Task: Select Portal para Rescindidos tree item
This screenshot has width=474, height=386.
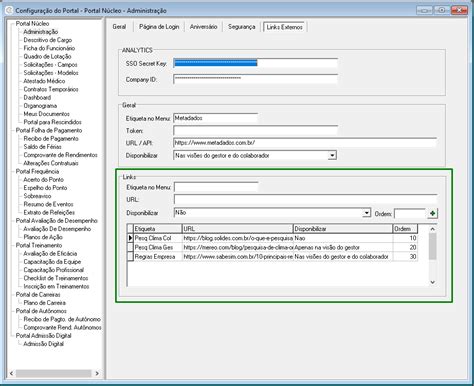Action: point(52,122)
